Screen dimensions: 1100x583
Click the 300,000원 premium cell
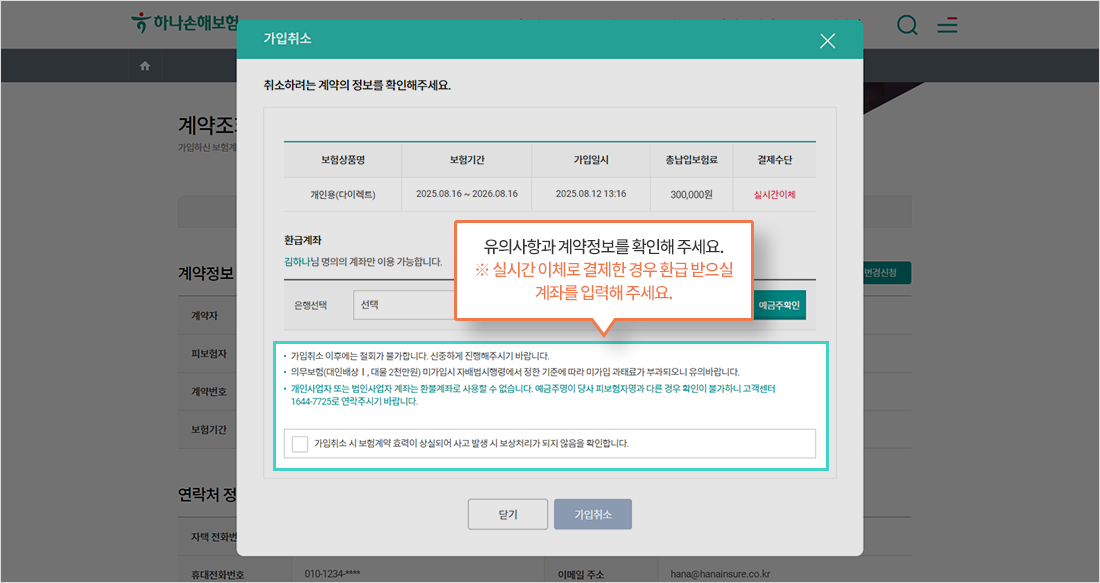(691, 194)
